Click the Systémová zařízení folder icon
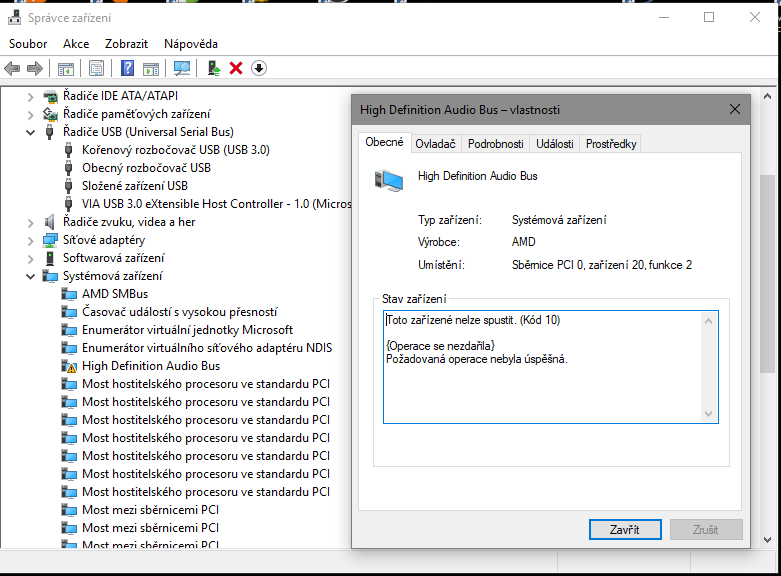 pyautogui.click(x=50, y=276)
